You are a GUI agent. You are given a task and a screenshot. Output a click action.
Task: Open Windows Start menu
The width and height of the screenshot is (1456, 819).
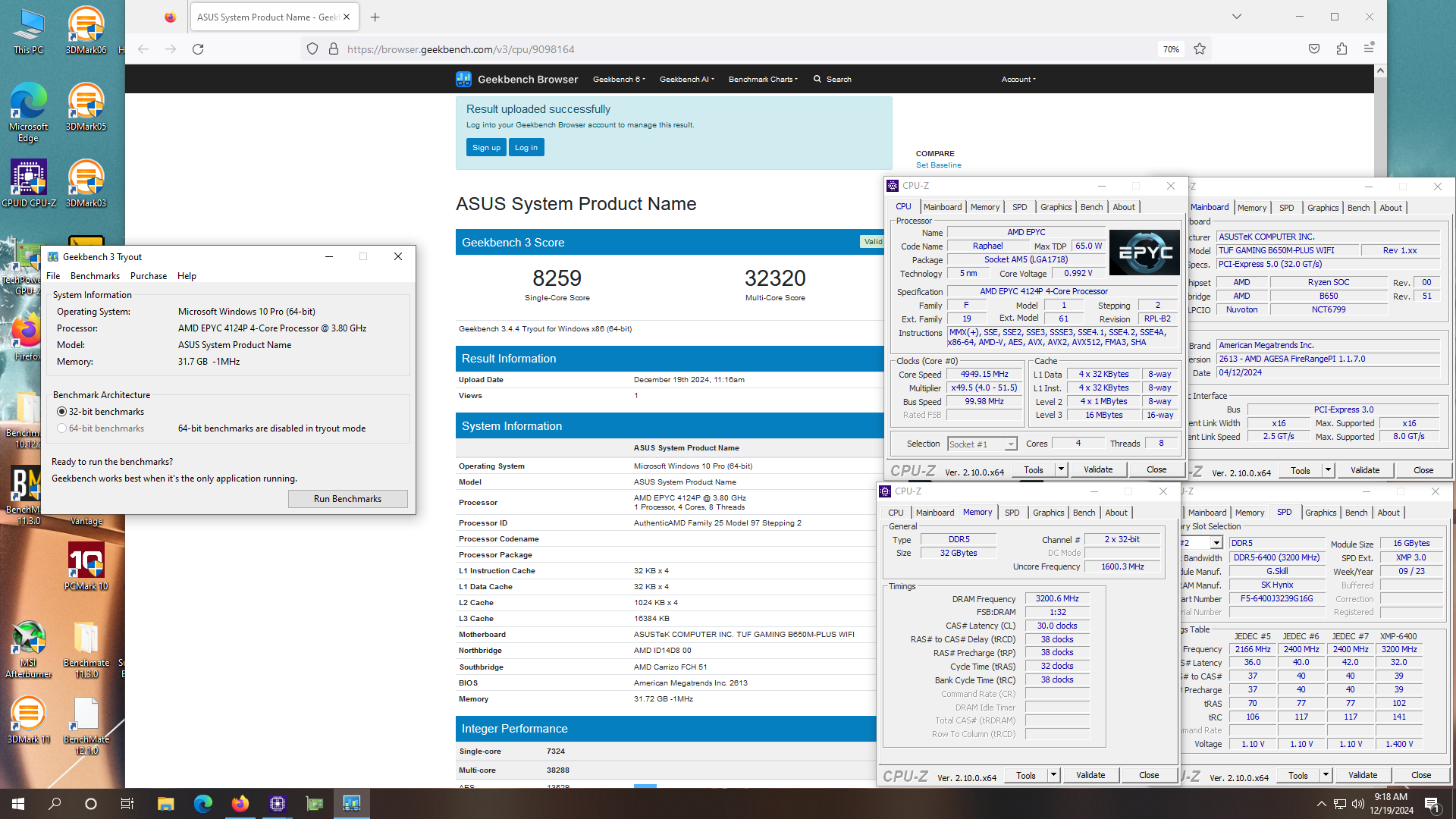tap(18, 804)
